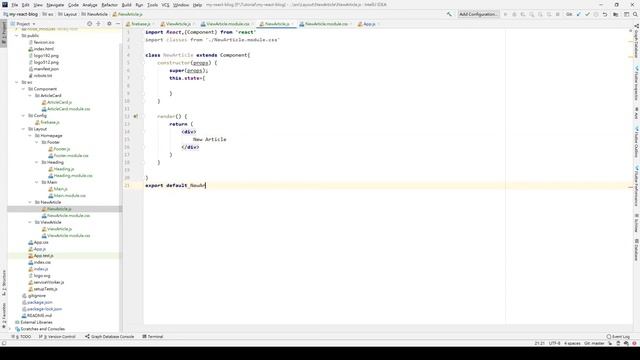Switch to the NewArticle.module.css tab
The width and height of the screenshot is (640, 360).
click(325, 24)
